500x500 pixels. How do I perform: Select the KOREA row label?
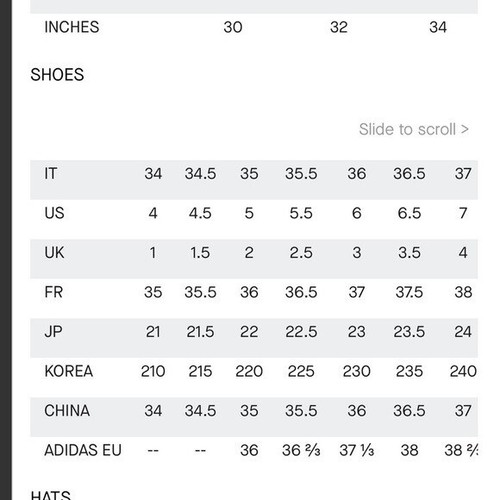coord(68,371)
